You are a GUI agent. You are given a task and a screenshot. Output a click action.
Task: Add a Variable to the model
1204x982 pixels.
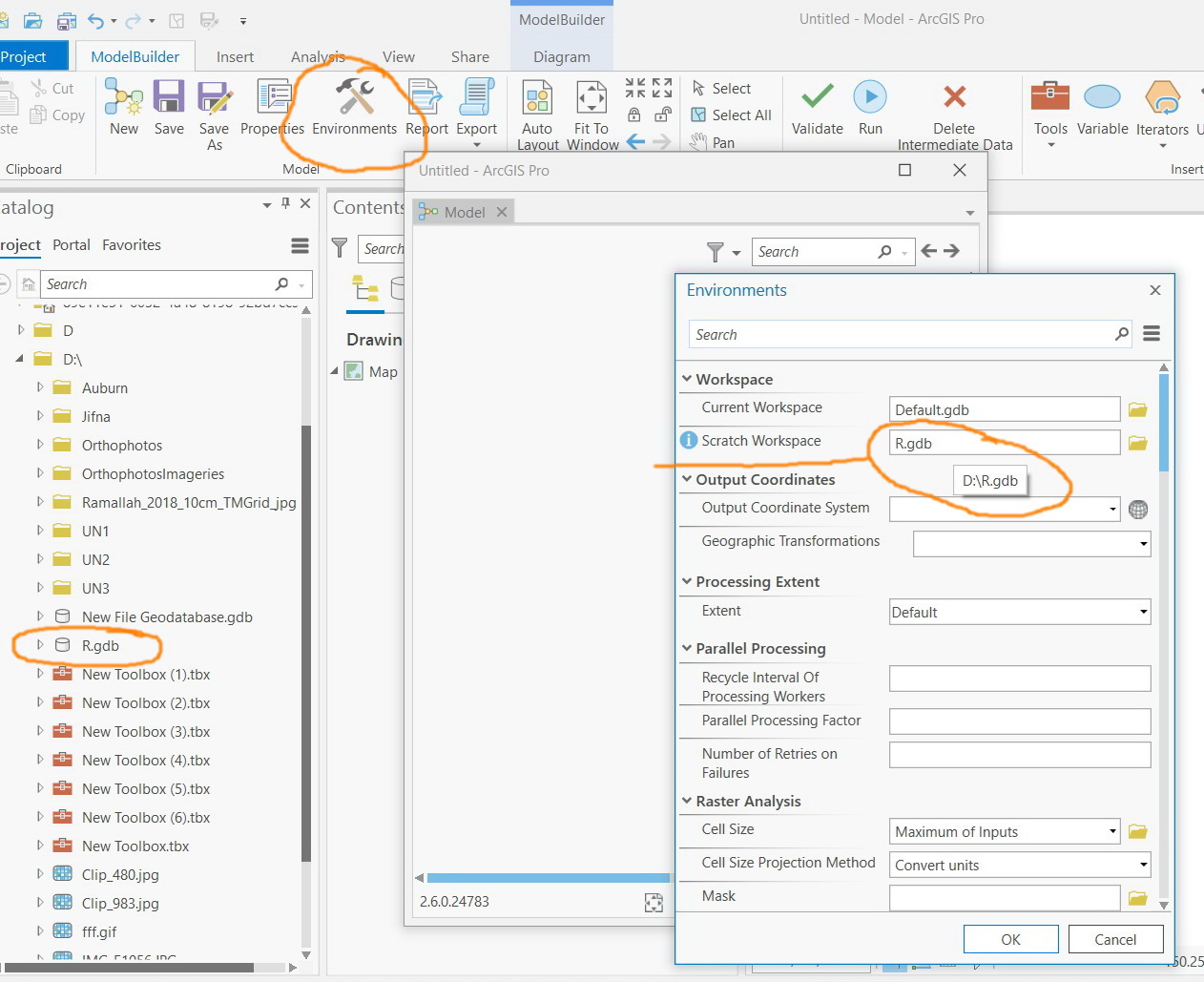pos(1102,106)
